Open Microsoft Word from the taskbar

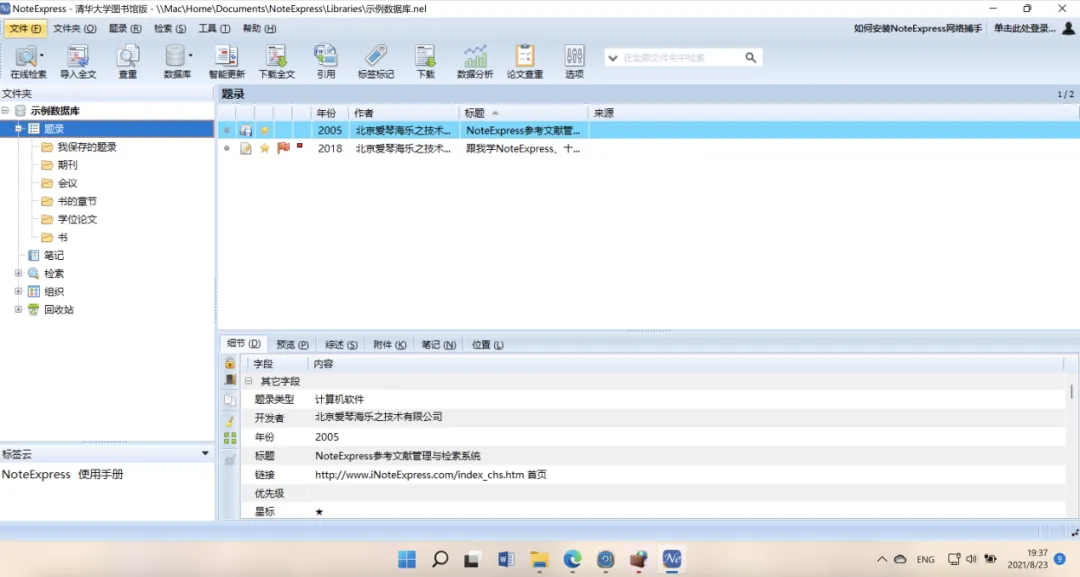506,559
